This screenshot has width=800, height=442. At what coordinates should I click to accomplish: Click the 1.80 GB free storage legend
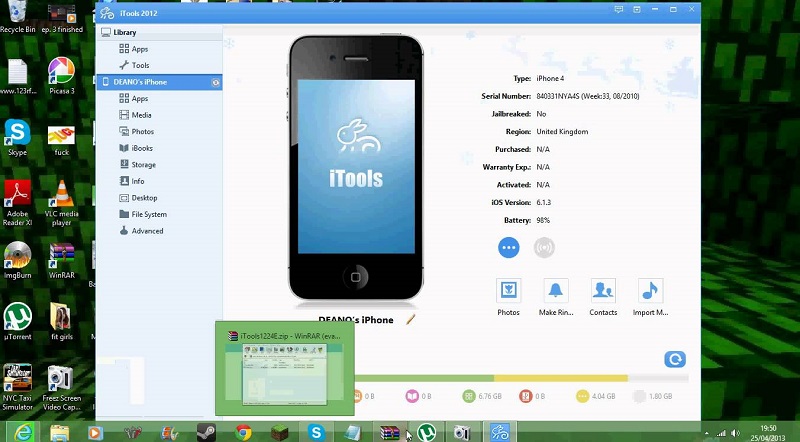(653, 396)
